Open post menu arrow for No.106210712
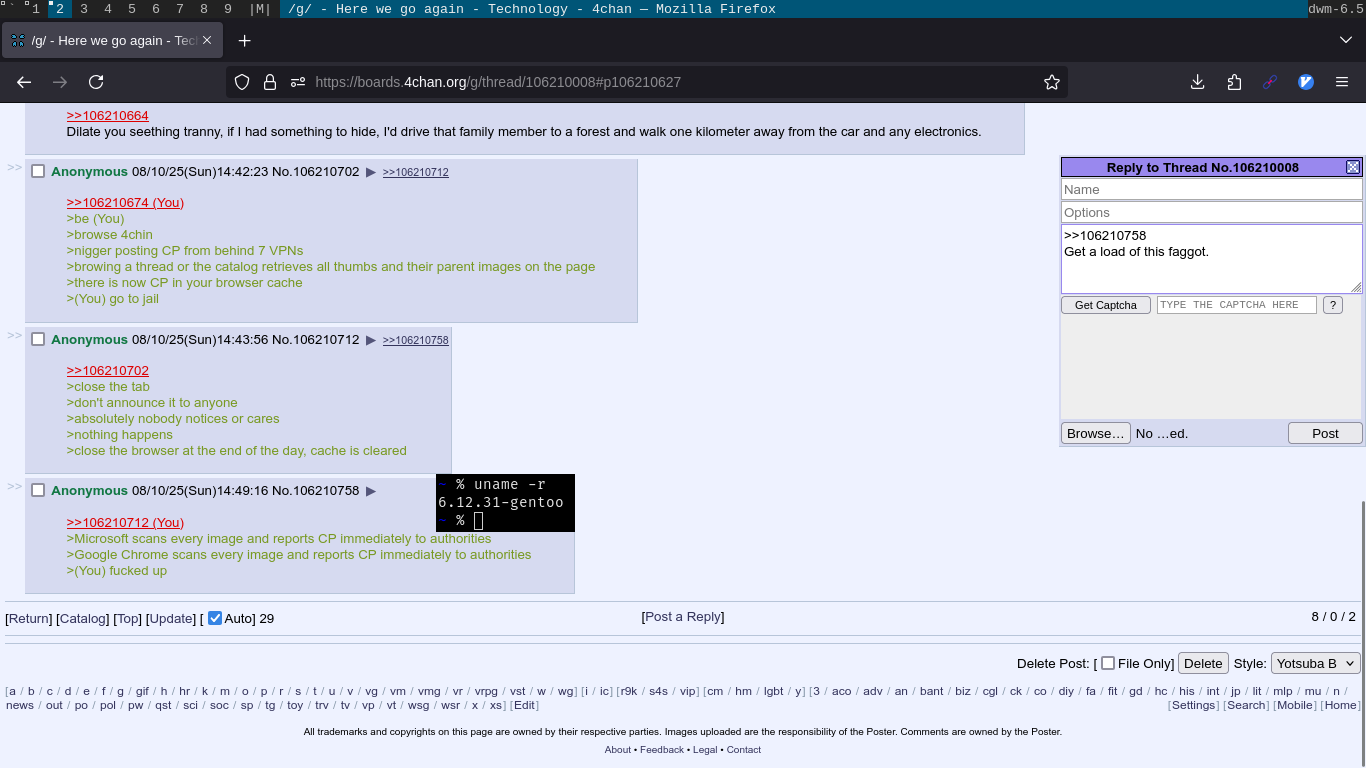 pos(371,340)
